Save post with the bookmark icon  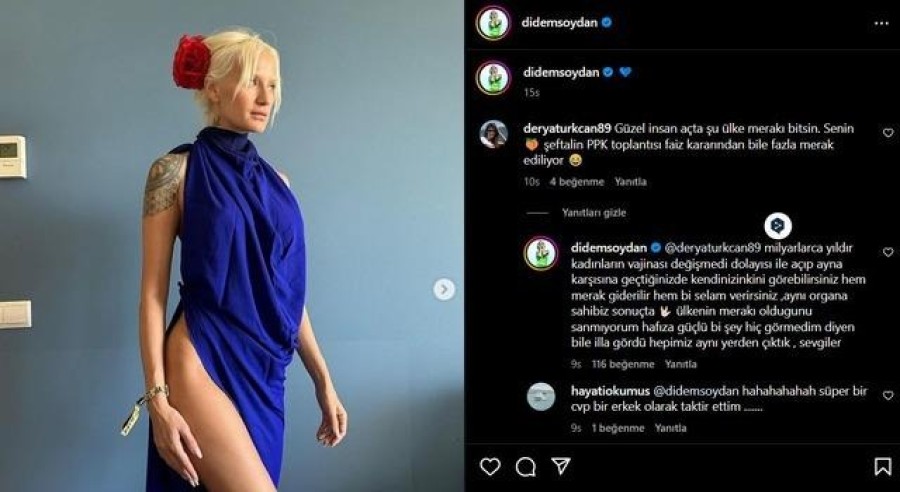(x=882, y=467)
